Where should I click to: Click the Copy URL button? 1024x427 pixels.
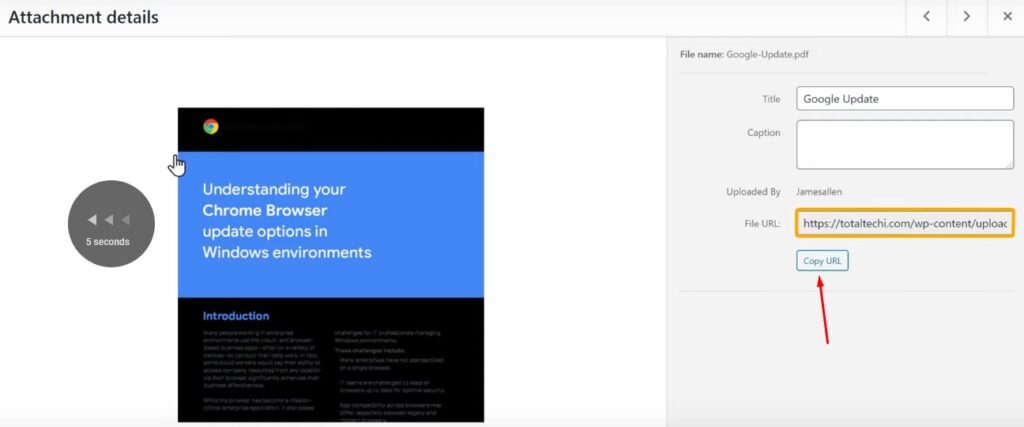click(822, 261)
